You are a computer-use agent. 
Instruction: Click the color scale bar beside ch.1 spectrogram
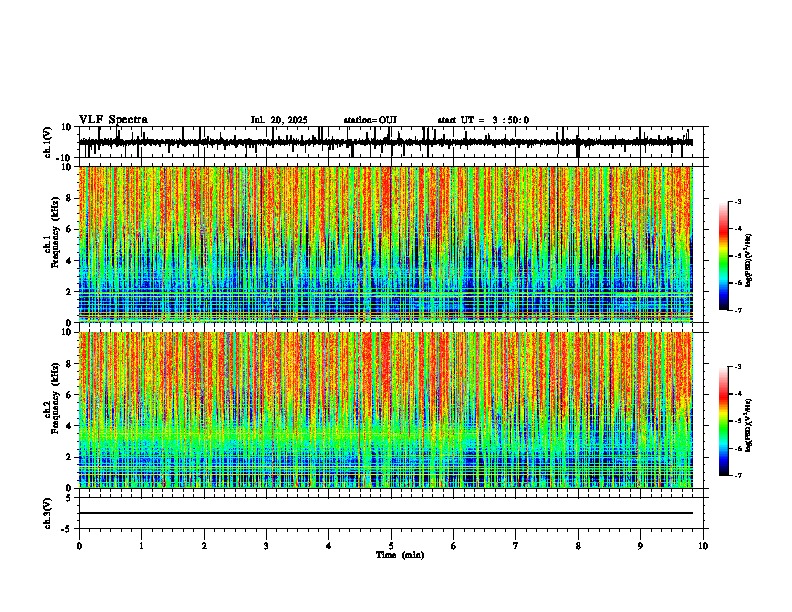pos(723,256)
